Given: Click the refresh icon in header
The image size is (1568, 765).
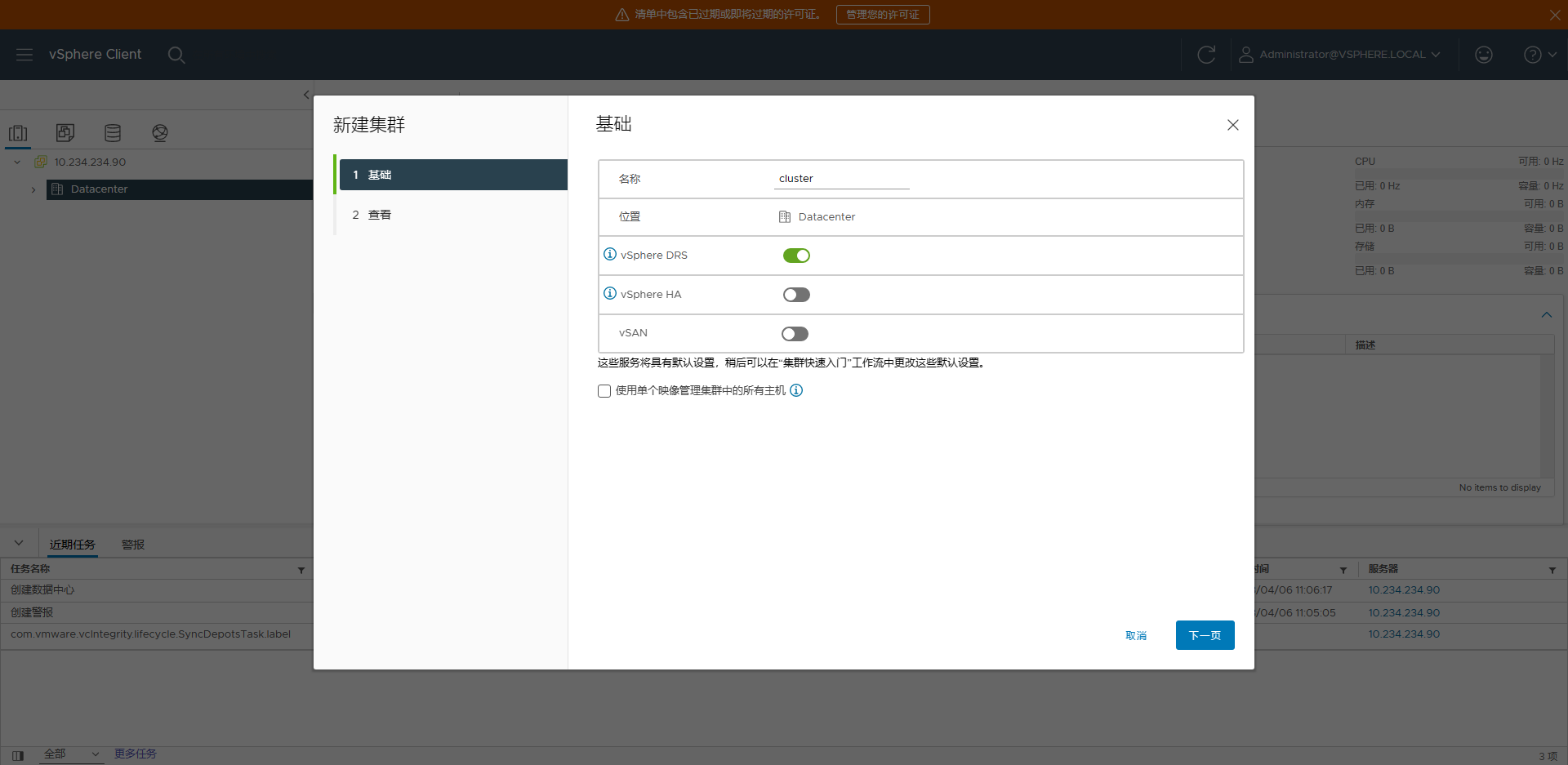Looking at the screenshot, I should tap(1206, 55).
